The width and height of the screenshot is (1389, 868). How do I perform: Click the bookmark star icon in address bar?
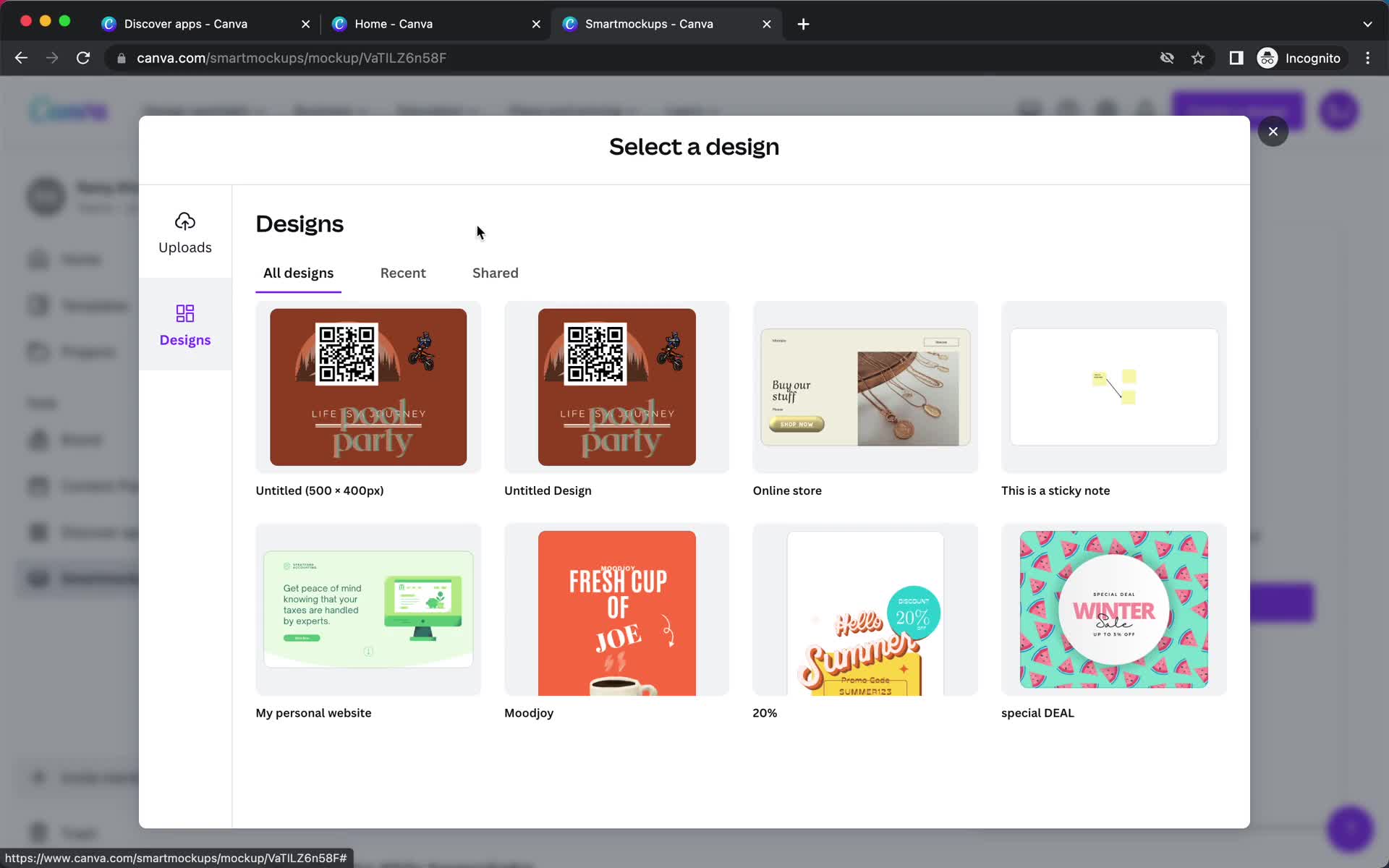click(x=1198, y=58)
